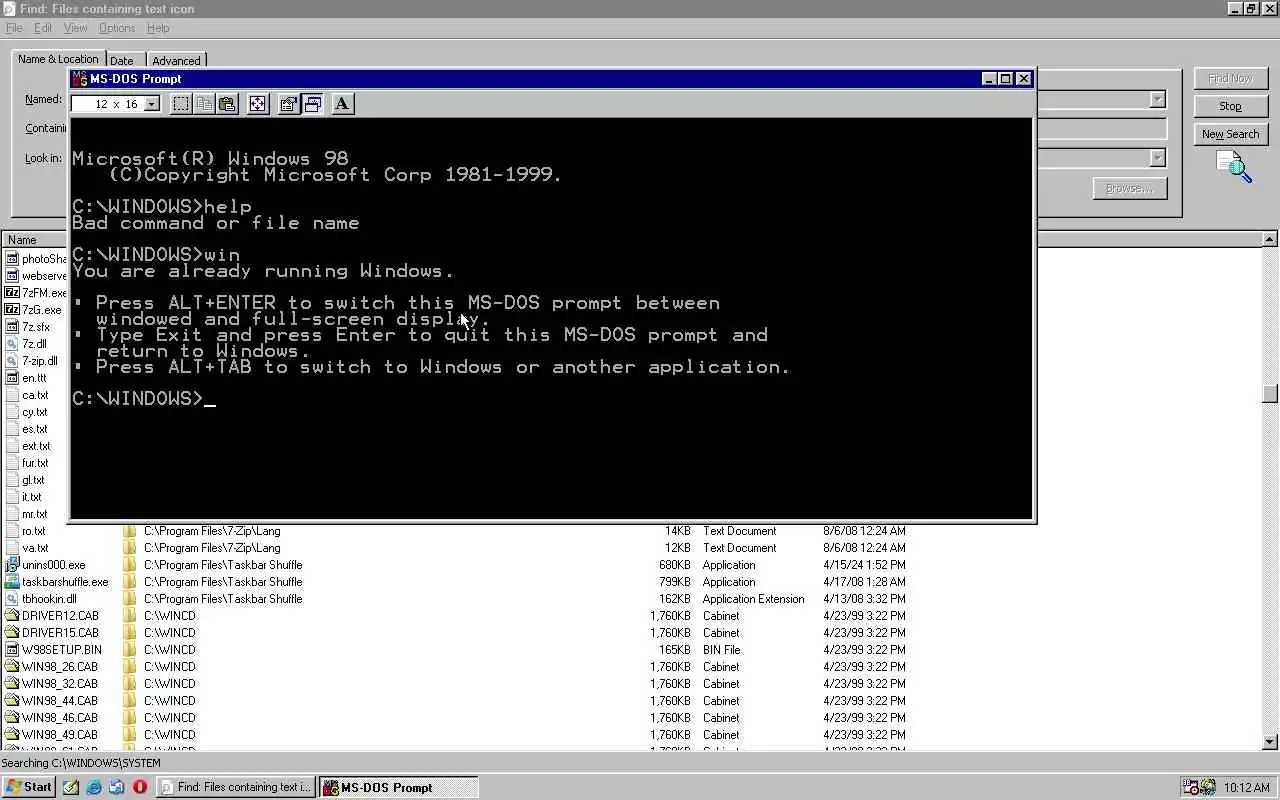Click the 'Cabinet' type of WIN98_32.CAB row
This screenshot has width=1280, height=800.
tap(721, 684)
